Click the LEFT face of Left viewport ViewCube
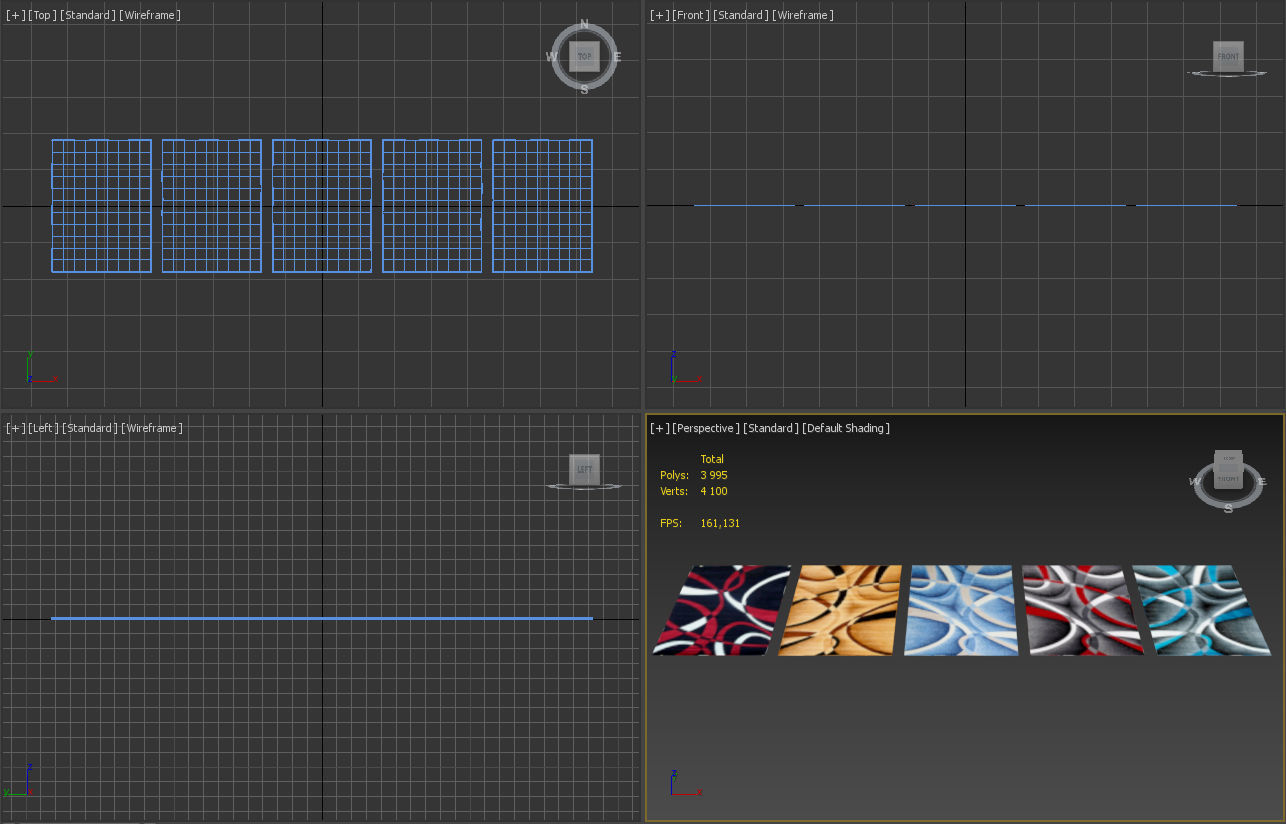Screen dimensions: 1286x824 click(584, 469)
